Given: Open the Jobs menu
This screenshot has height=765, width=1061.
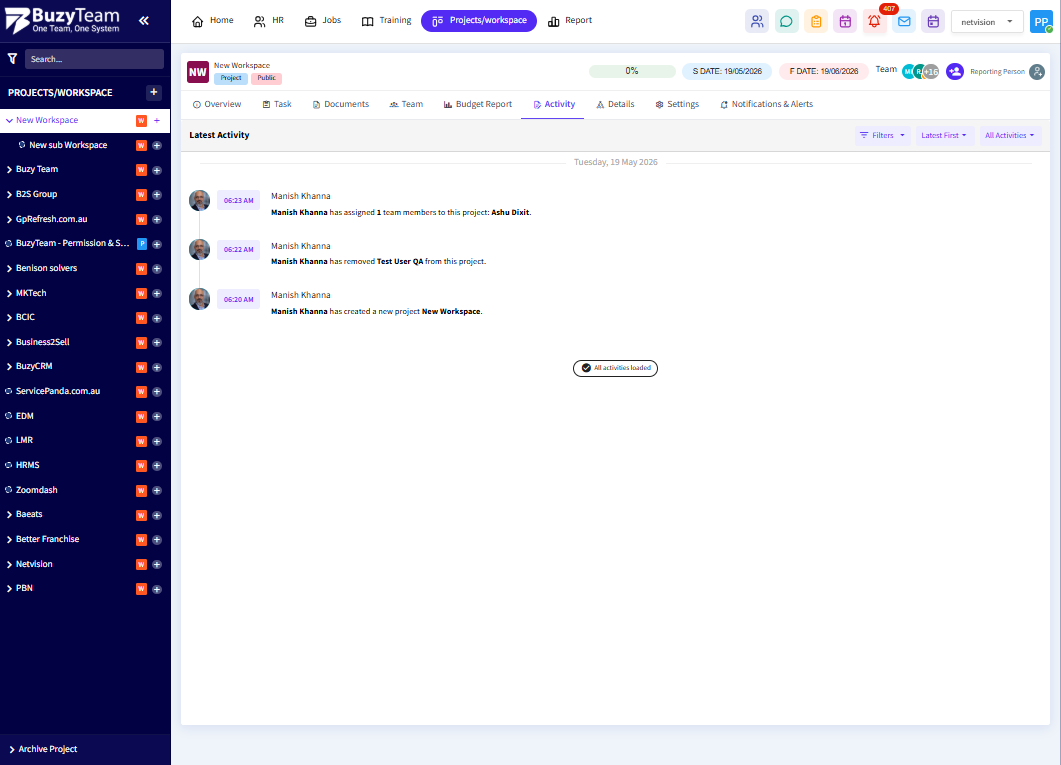Looking at the screenshot, I should click(x=322, y=21).
